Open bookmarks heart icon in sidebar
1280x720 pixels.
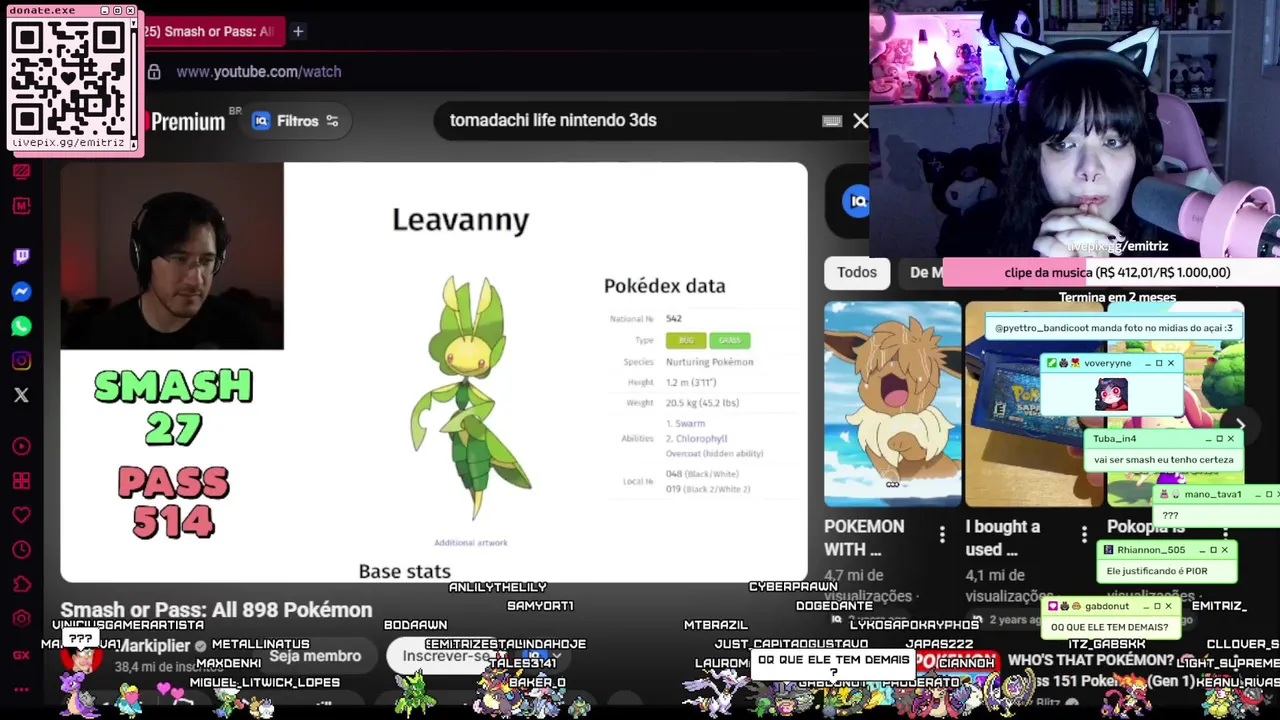21,515
